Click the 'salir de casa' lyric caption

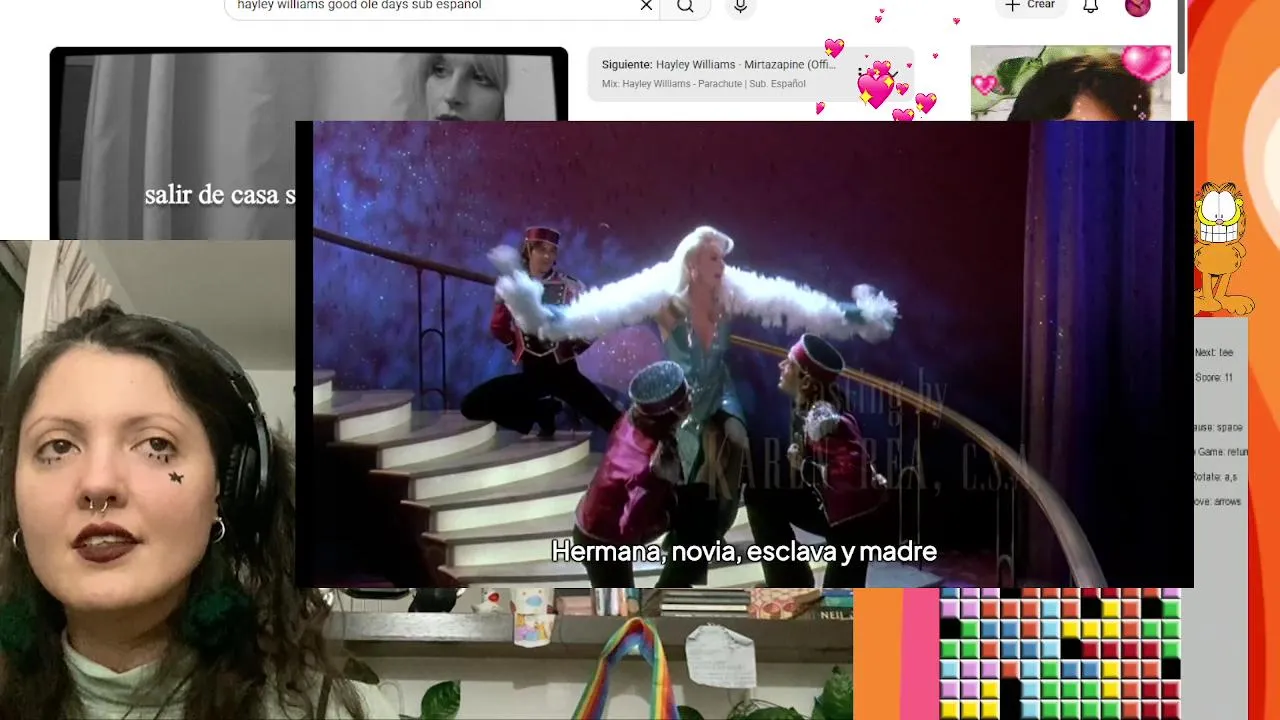tap(220, 195)
